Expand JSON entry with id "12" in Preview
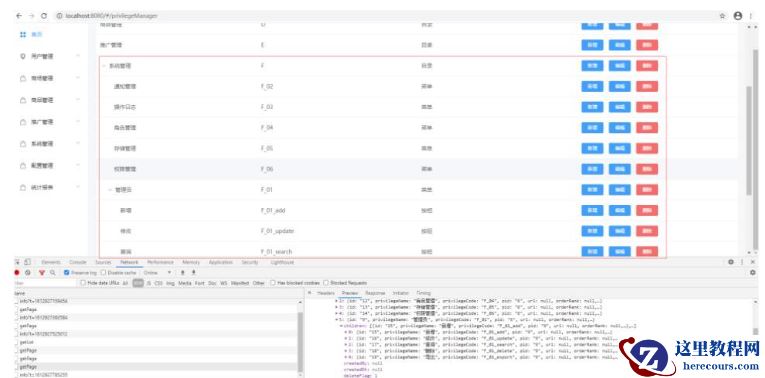Screen dimensions: 765x378 pos(336,301)
